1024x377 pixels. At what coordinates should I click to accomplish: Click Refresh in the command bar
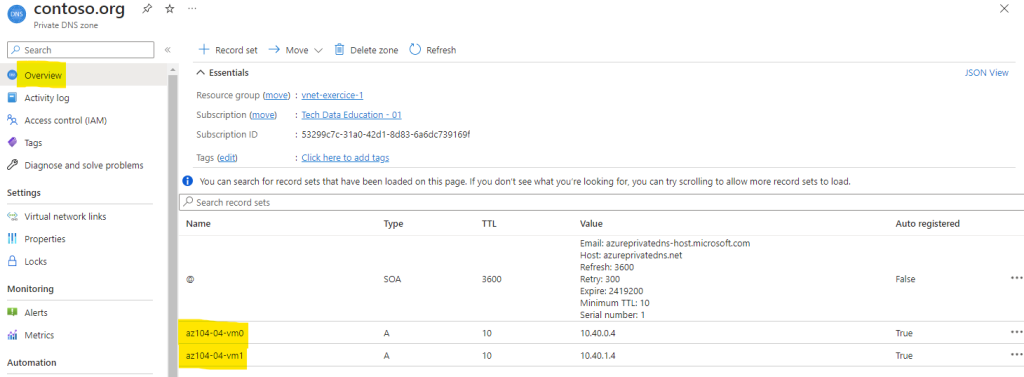pyautogui.click(x=433, y=50)
